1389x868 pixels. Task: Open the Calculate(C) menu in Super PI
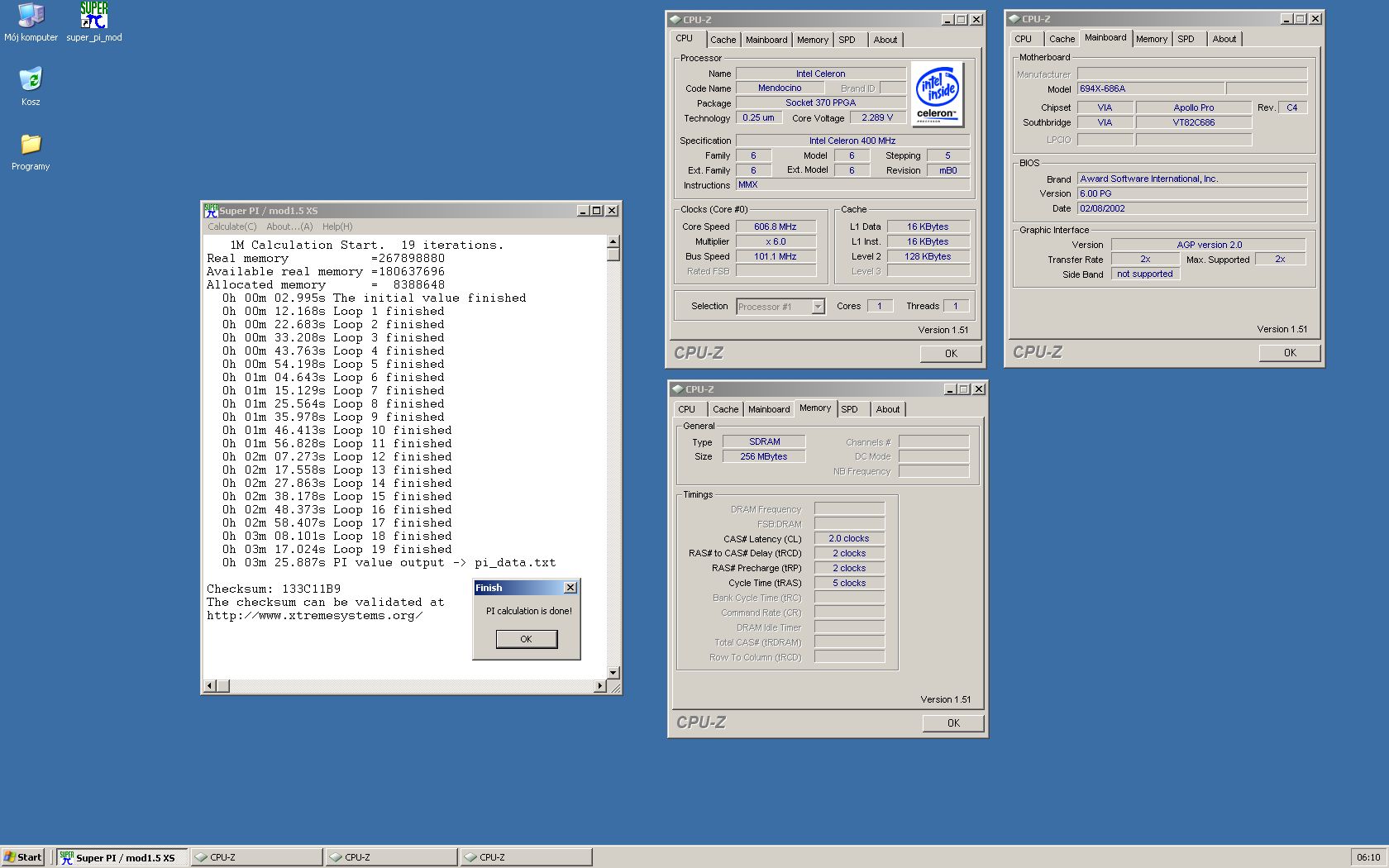[x=231, y=227]
